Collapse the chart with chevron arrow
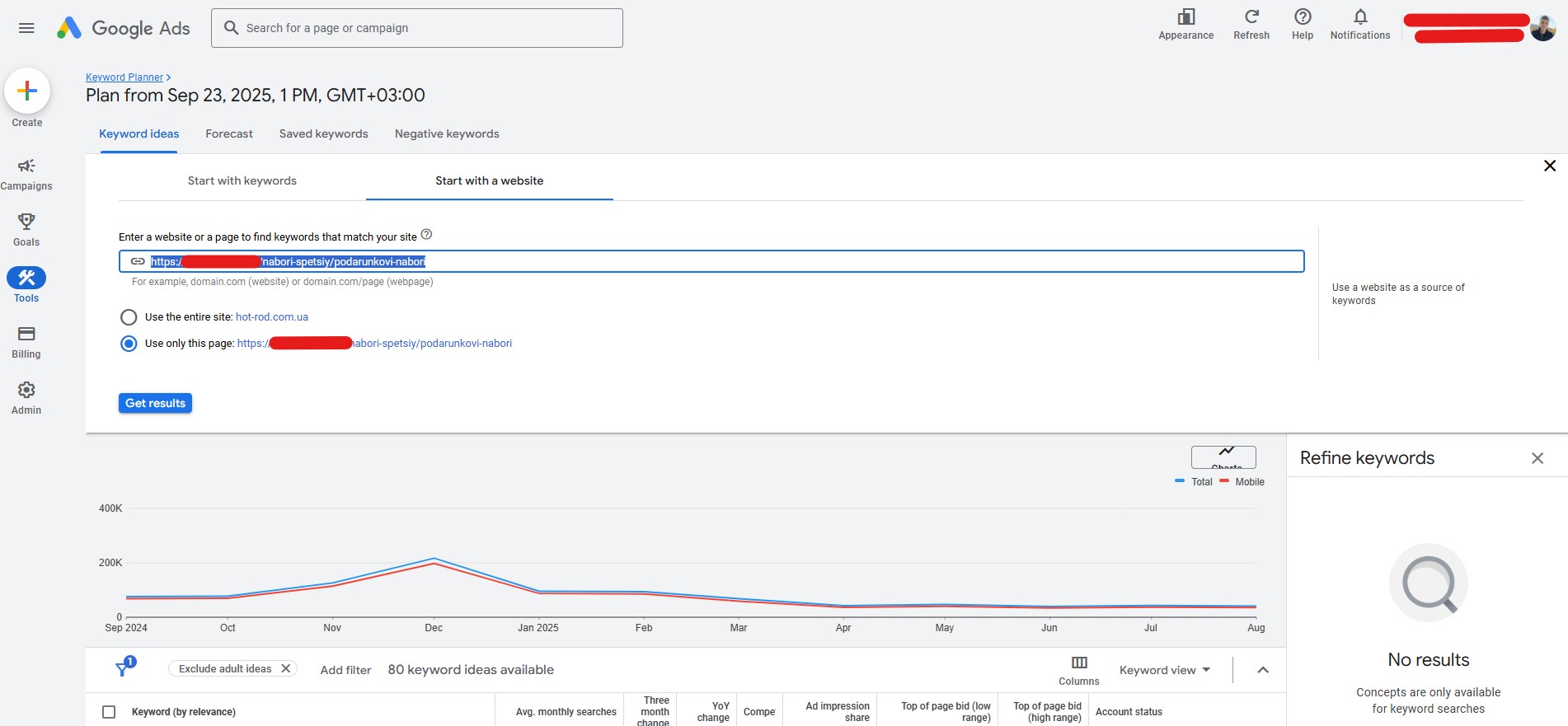This screenshot has height=726, width=1568. click(x=1262, y=670)
